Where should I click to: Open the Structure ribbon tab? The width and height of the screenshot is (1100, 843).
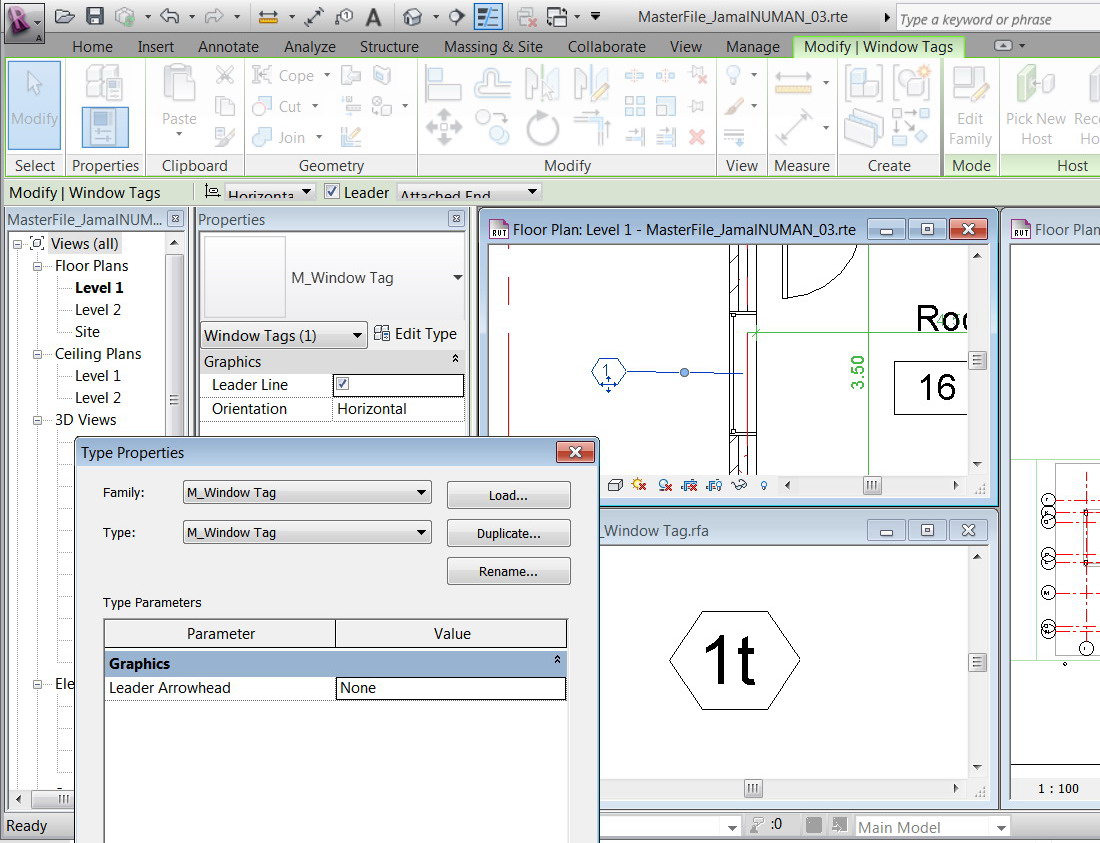tap(389, 47)
